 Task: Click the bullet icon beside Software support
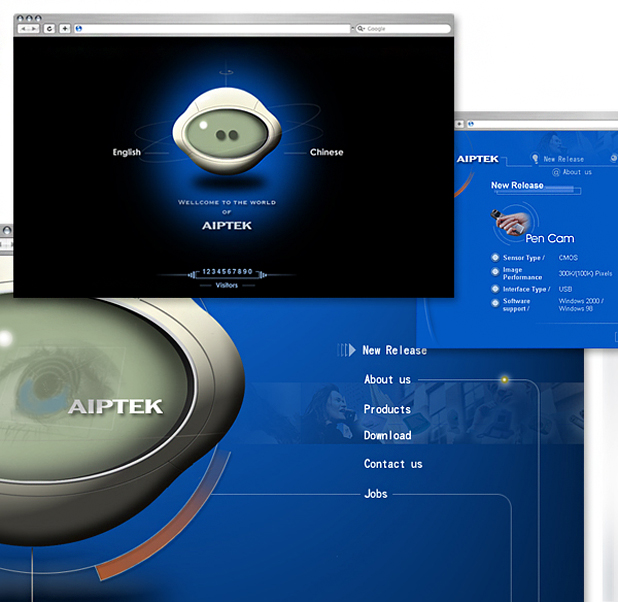[x=495, y=303]
